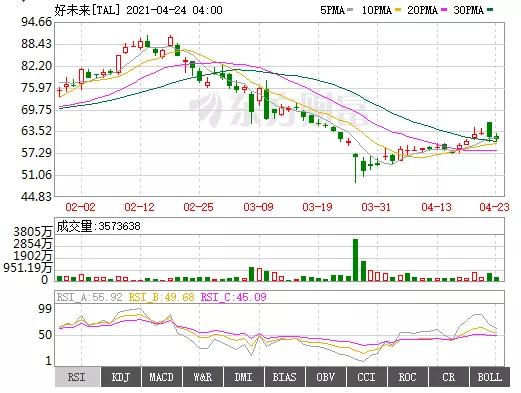Click the 5PMA legend label
Image resolution: width=521 pixels, height=393 pixels.
(x=332, y=10)
